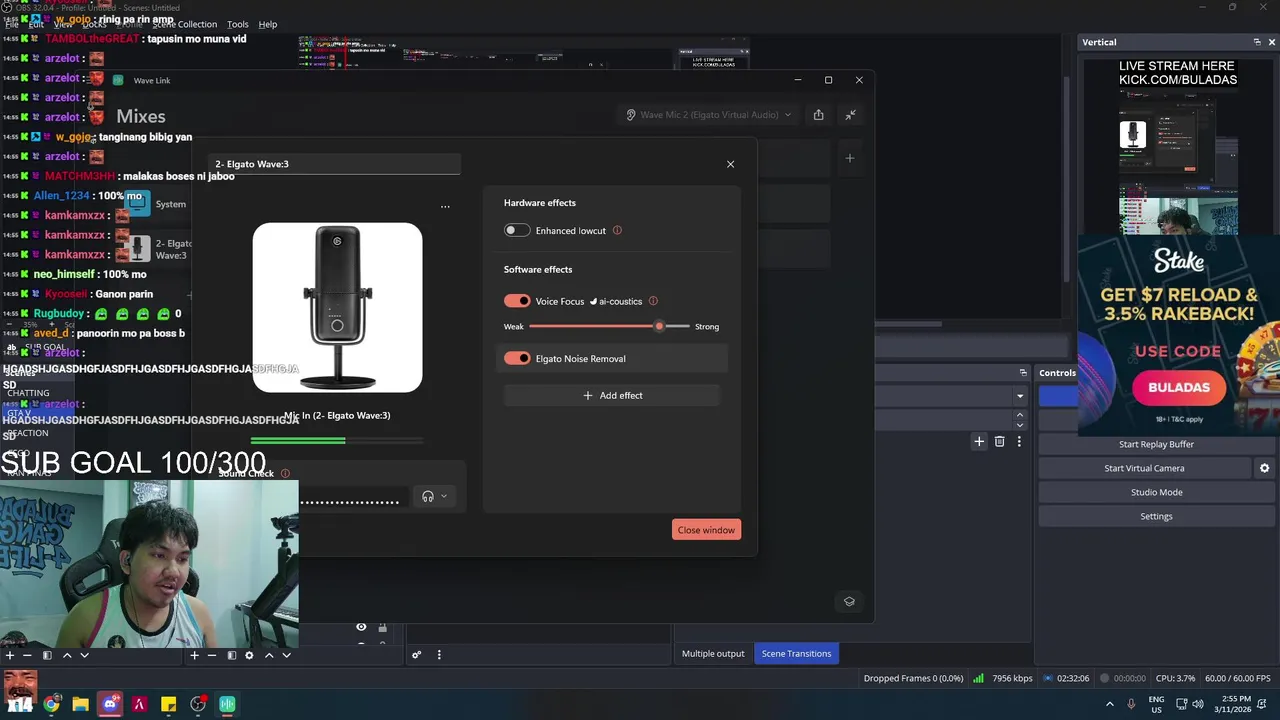Open OBS Settings button
The image size is (1280, 720).
pos(1156,516)
